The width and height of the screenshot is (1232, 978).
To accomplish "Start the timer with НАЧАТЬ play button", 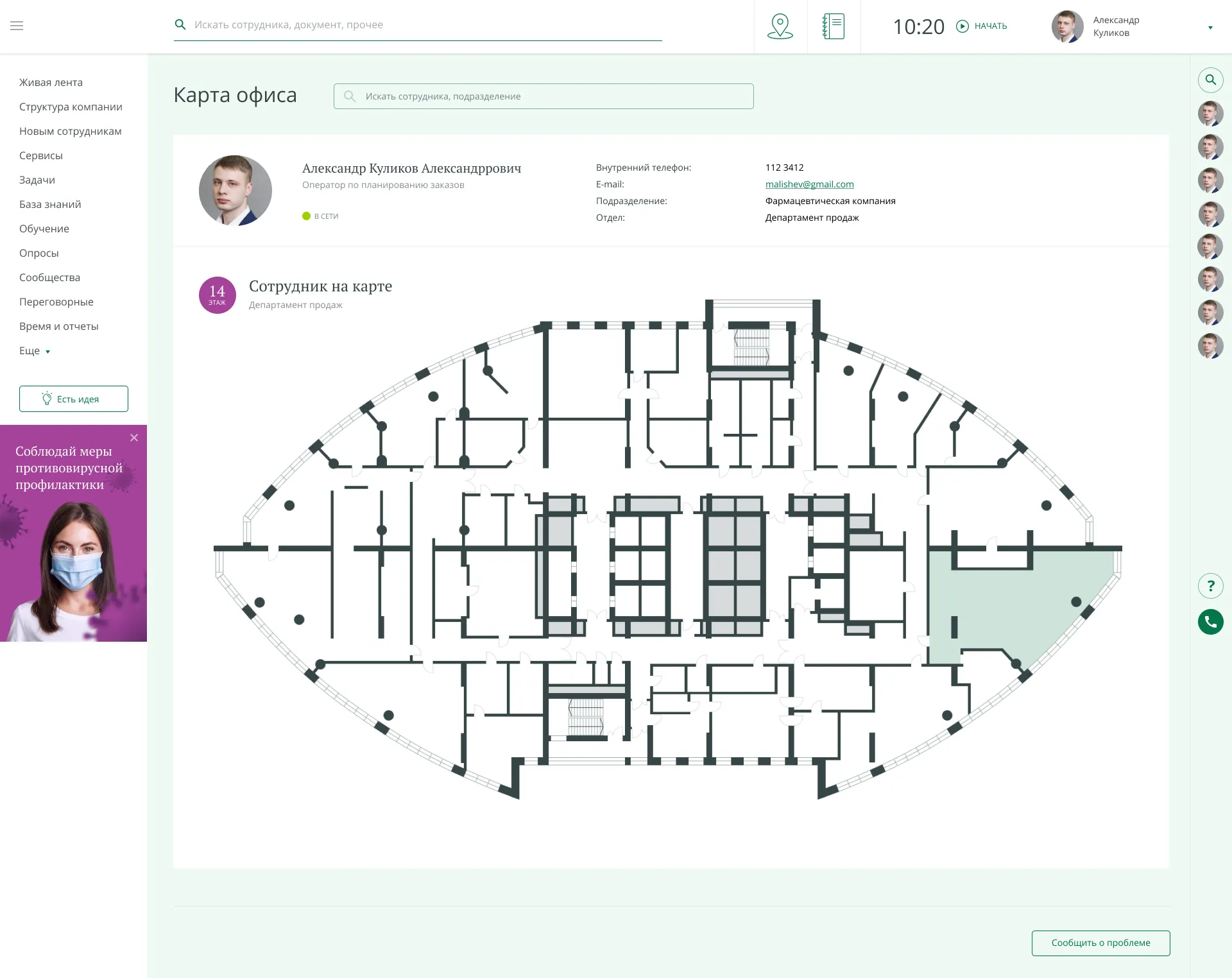I will (x=963, y=26).
